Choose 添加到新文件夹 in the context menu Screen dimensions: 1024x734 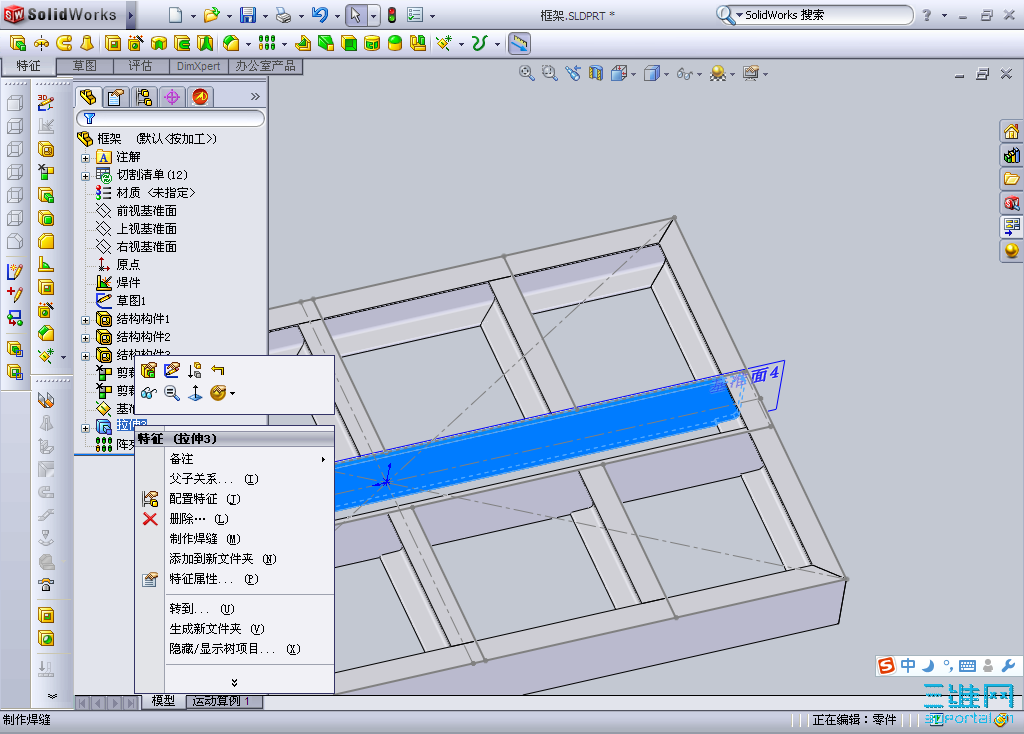pos(236,559)
